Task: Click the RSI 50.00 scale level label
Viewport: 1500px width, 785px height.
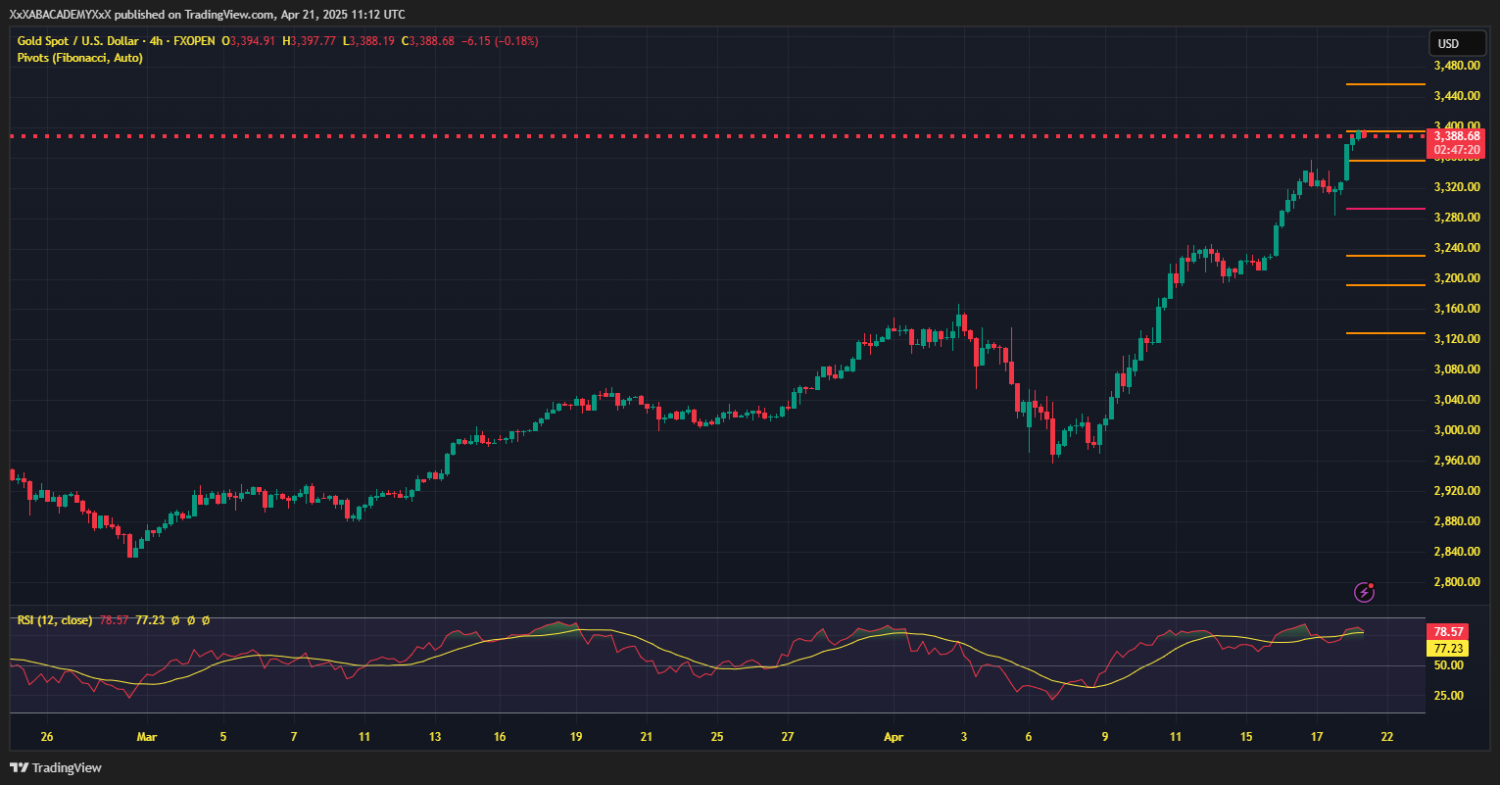Action: (1447, 665)
